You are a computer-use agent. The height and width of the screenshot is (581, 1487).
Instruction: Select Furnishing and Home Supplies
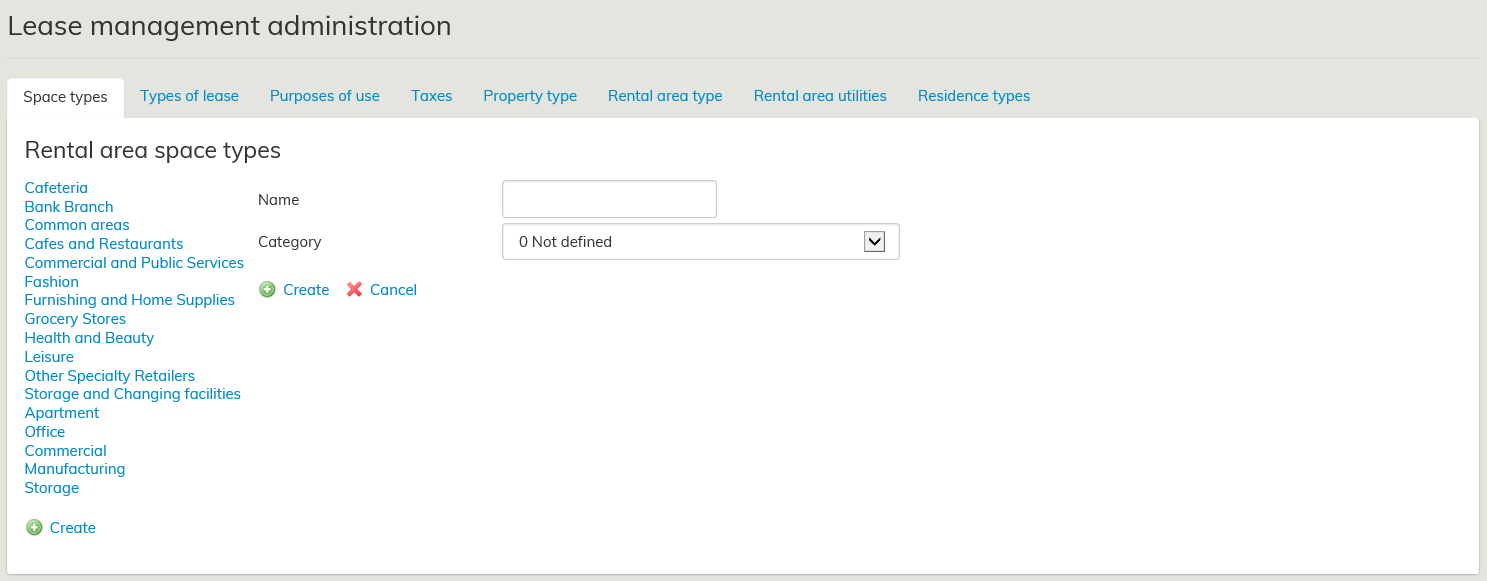point(130,300)
